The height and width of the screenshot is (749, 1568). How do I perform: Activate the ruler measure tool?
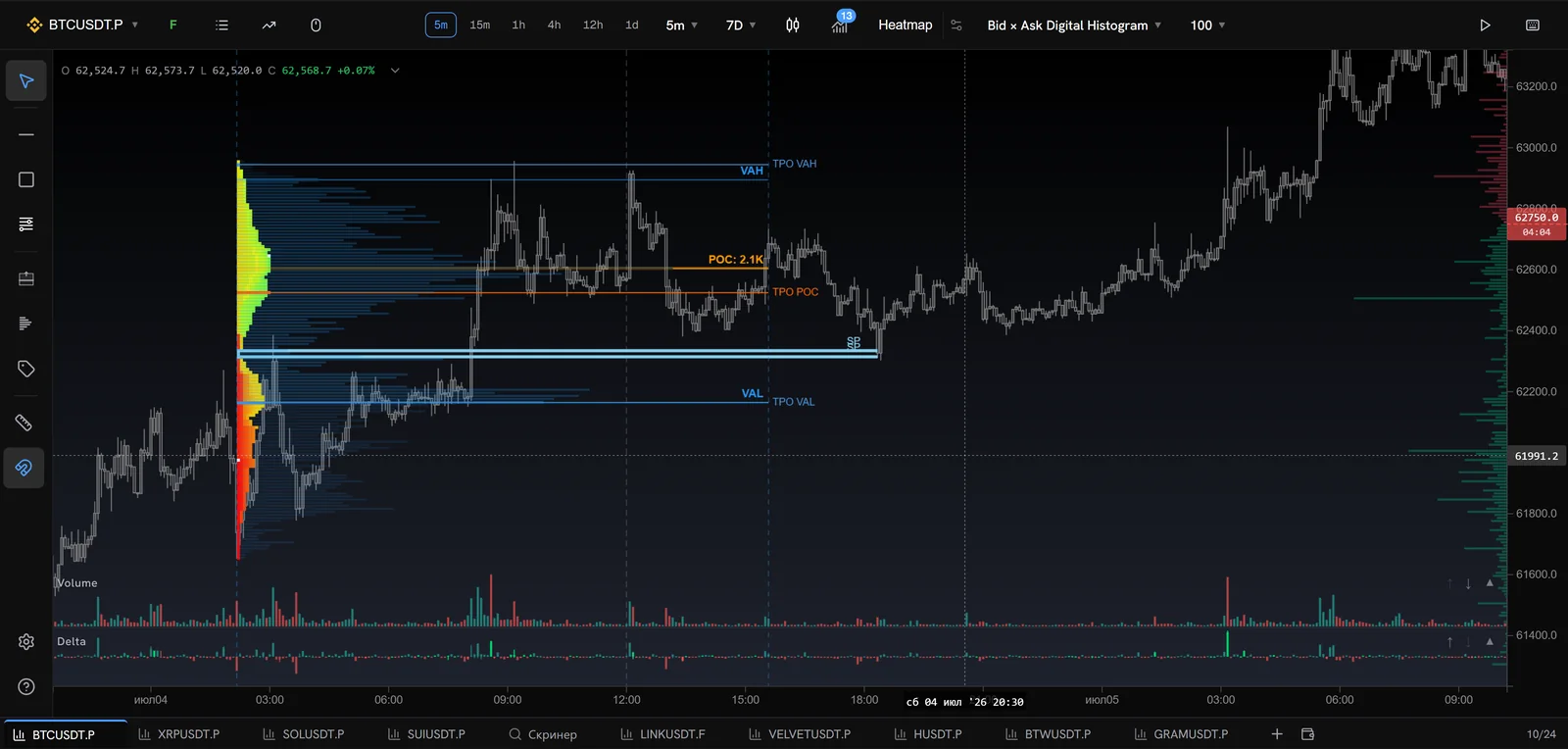(24, 423)
